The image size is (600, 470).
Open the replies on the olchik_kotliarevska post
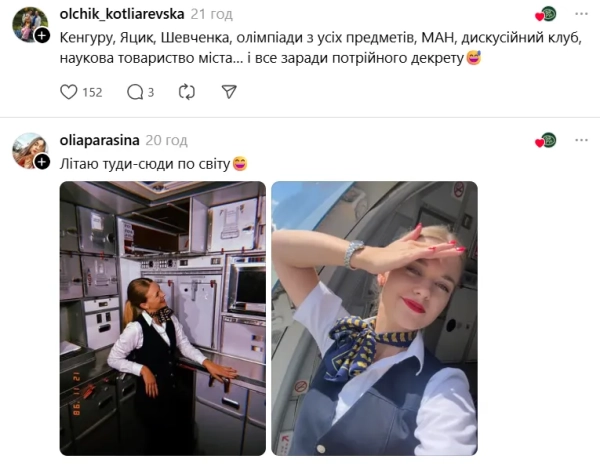tap(135, 92)
